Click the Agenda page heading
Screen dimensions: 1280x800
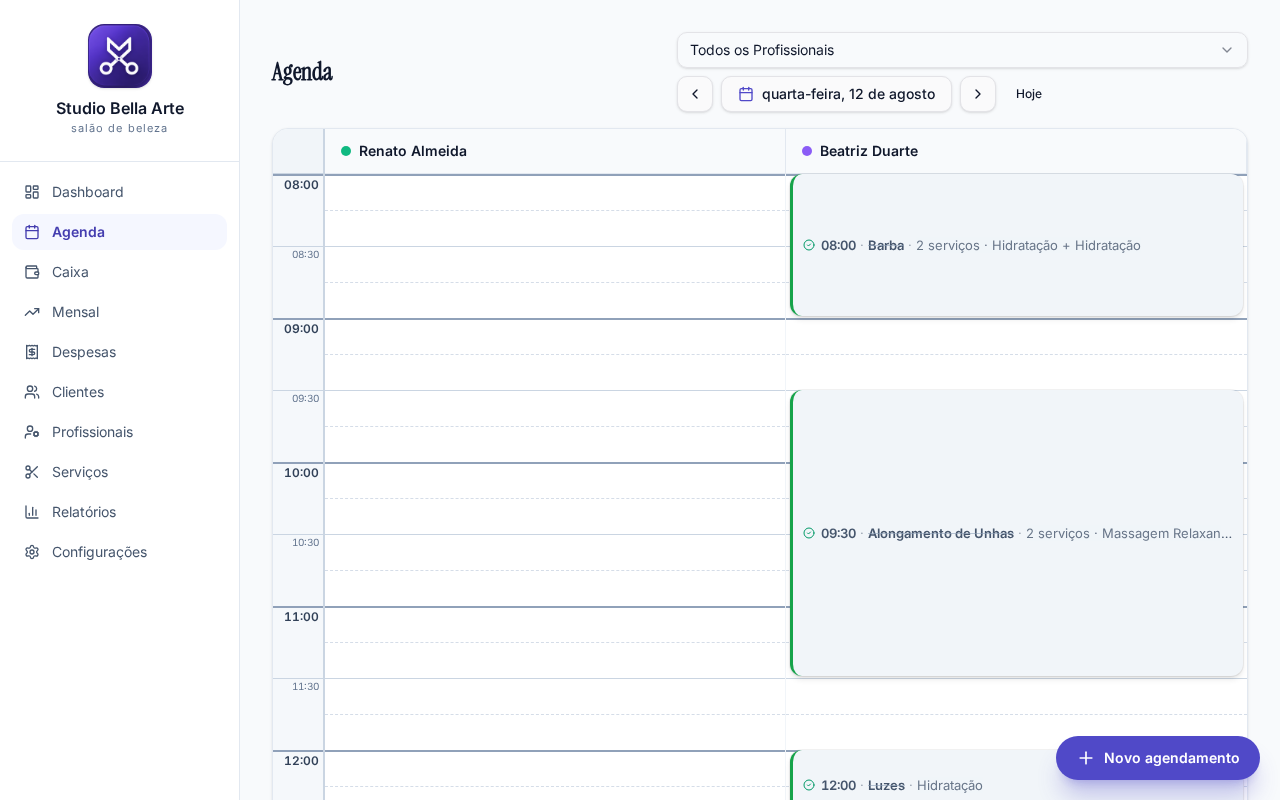[302, 72]
